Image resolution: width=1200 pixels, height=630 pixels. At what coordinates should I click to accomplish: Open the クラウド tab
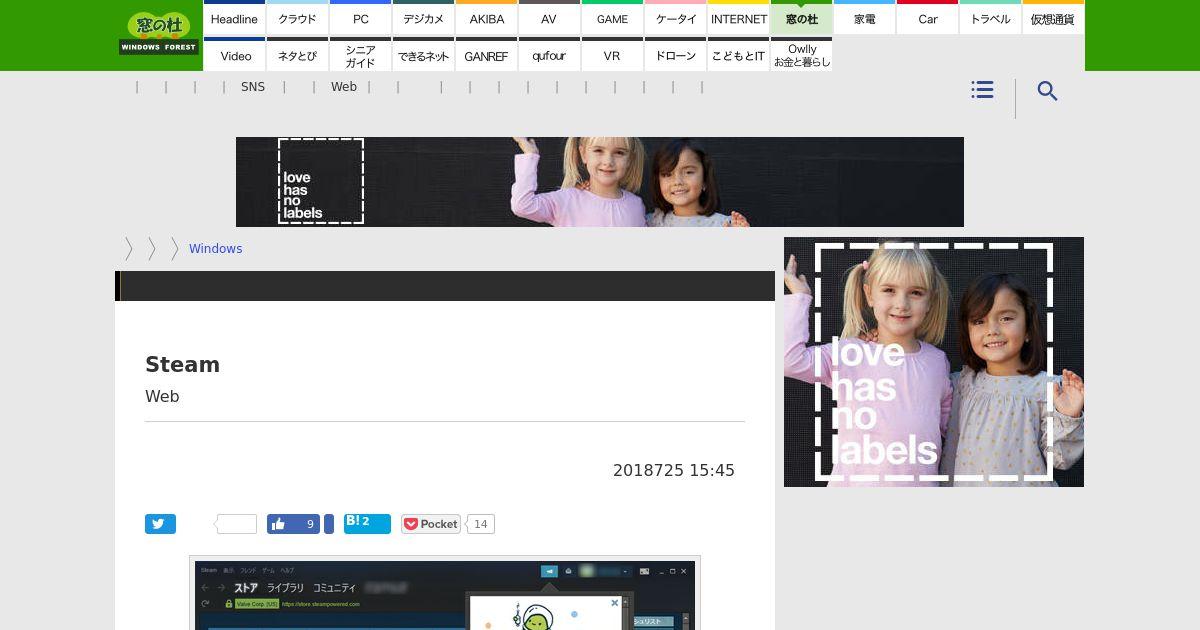pos(297,18)
